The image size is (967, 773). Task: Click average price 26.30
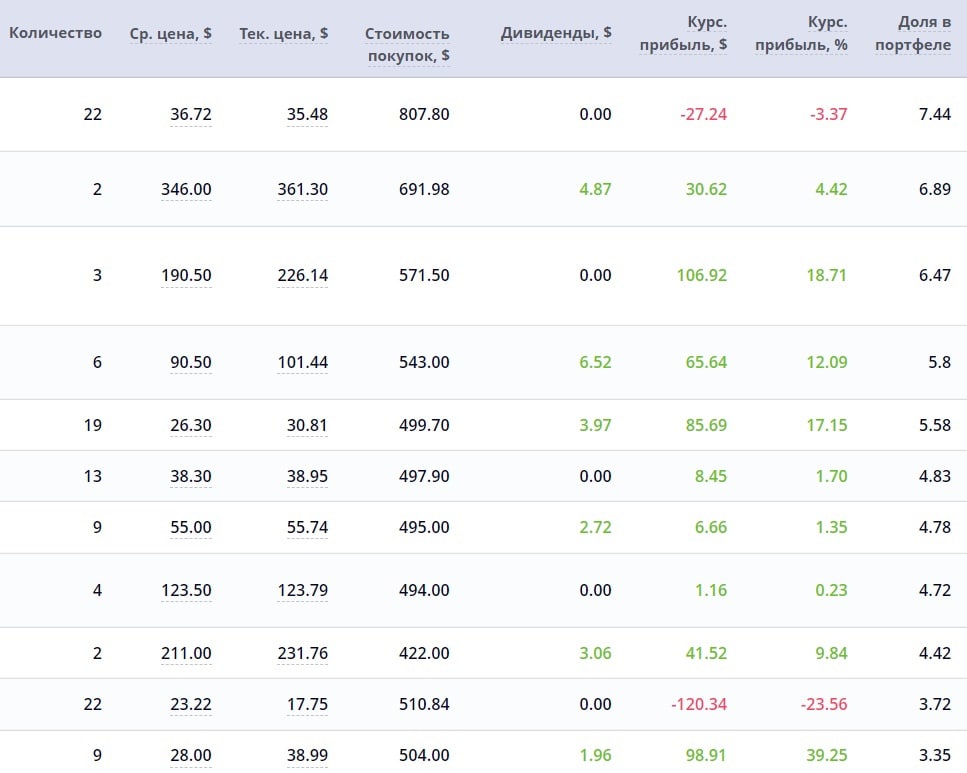191,425
